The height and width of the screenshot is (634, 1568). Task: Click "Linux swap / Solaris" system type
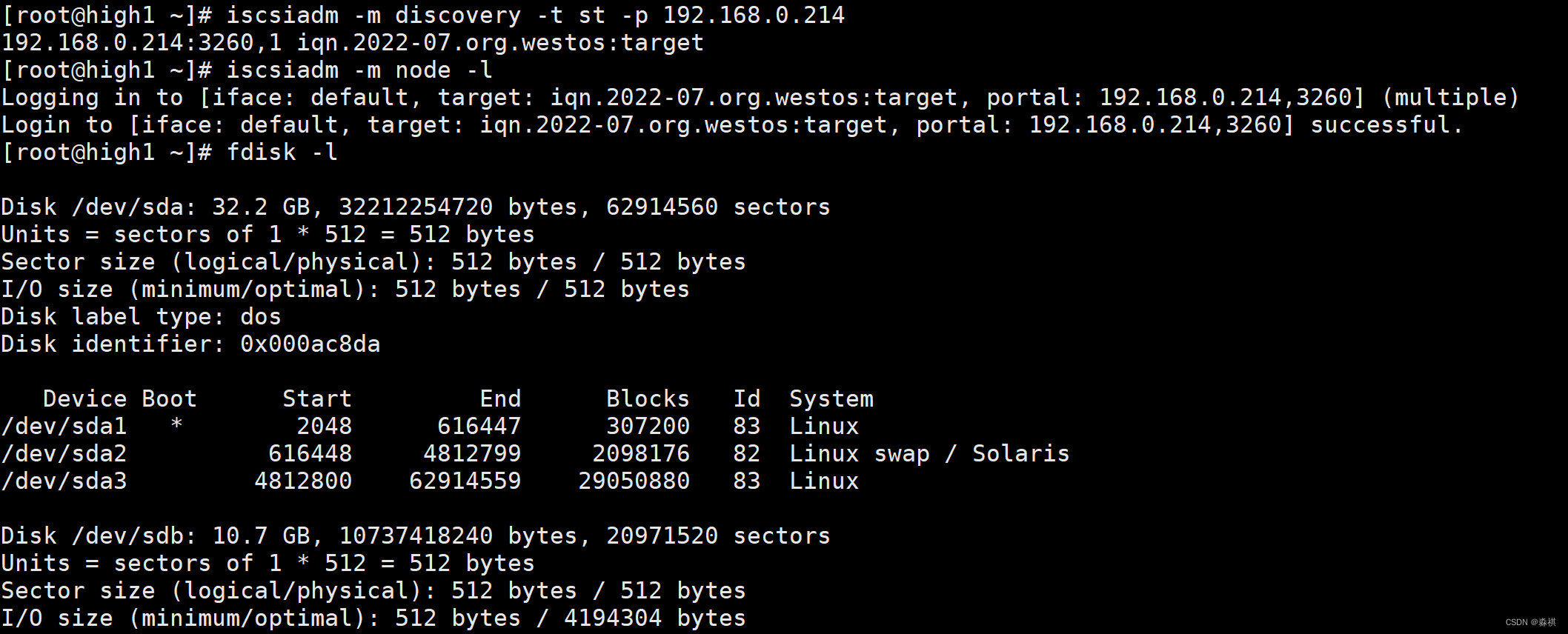pyautogui.click(x=929, y=454)
